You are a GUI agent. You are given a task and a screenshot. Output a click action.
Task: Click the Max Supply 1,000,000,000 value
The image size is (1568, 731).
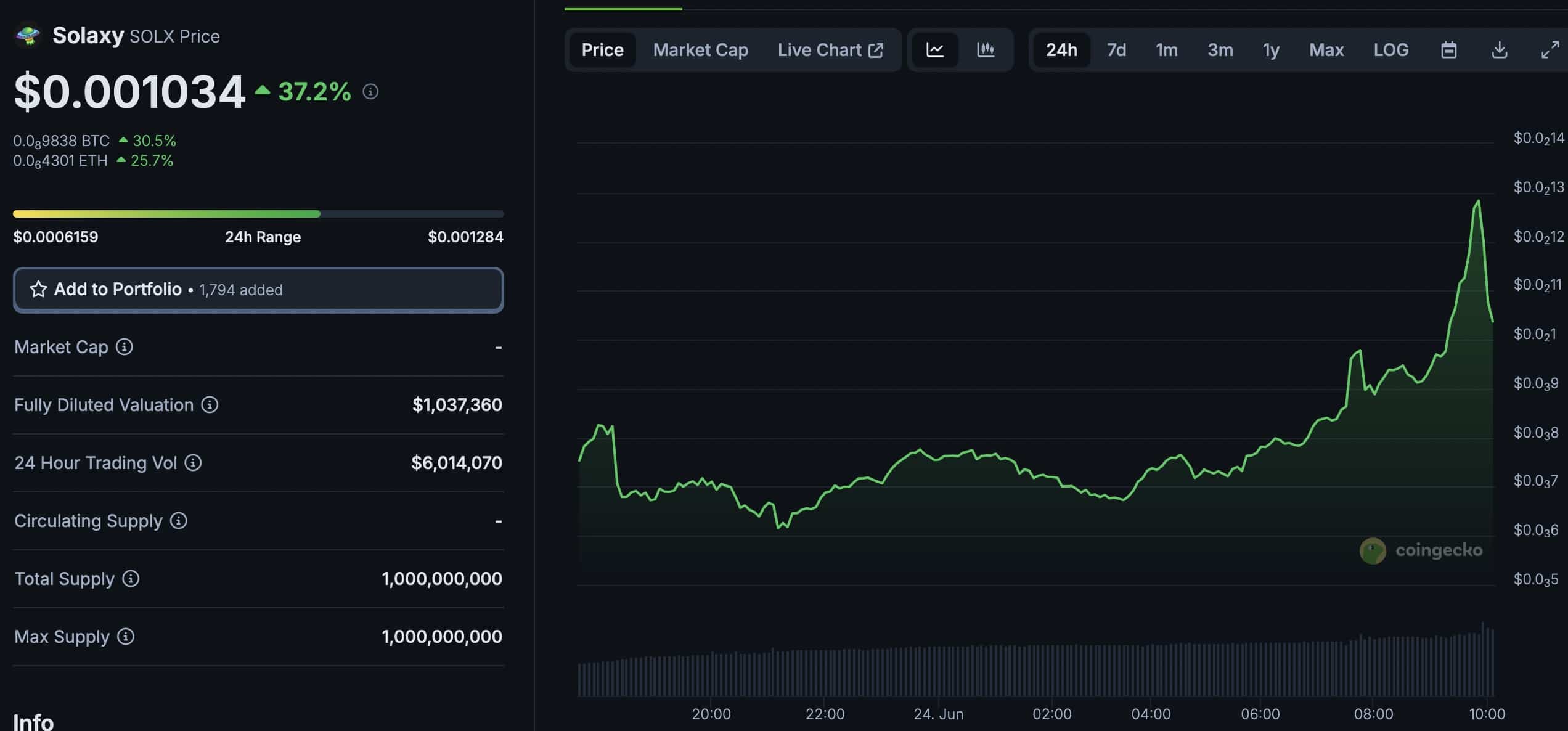tap(442, 637)
